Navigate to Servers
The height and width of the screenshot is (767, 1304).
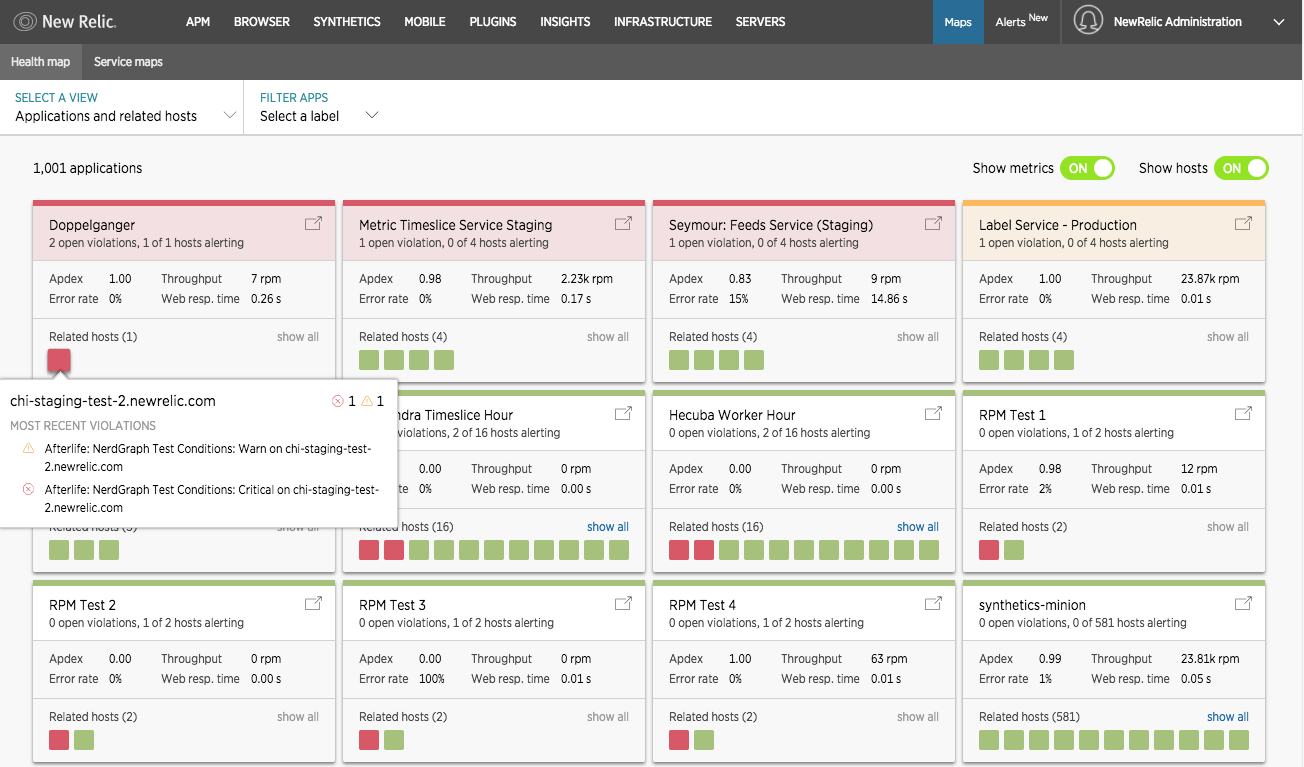point(760,21)
